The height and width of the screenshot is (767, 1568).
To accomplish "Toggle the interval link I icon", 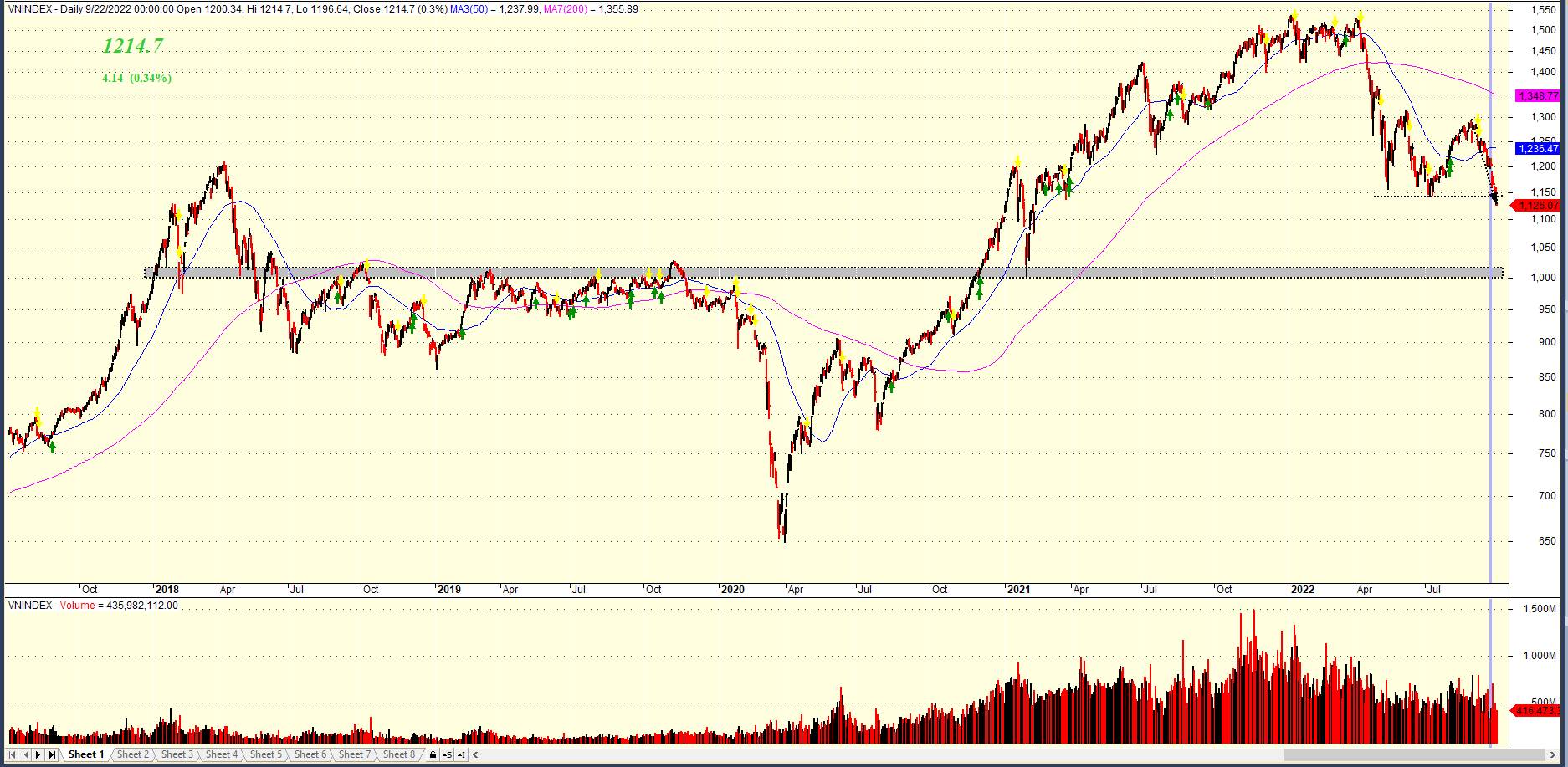I will 461,754.
